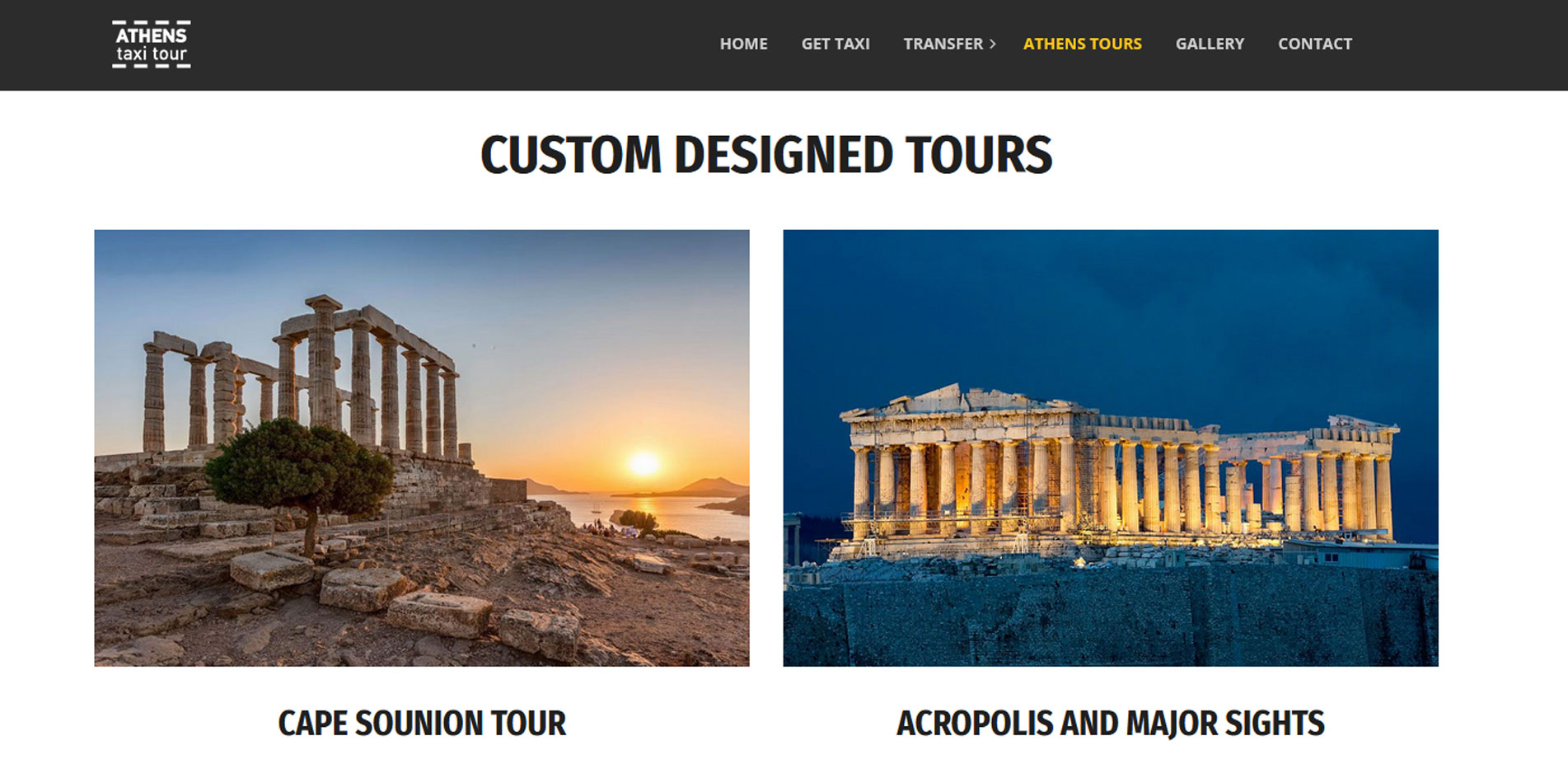Click the dark blue sky above Parthenon
Screen dimensions: 1568x764
click(1111, 305)
